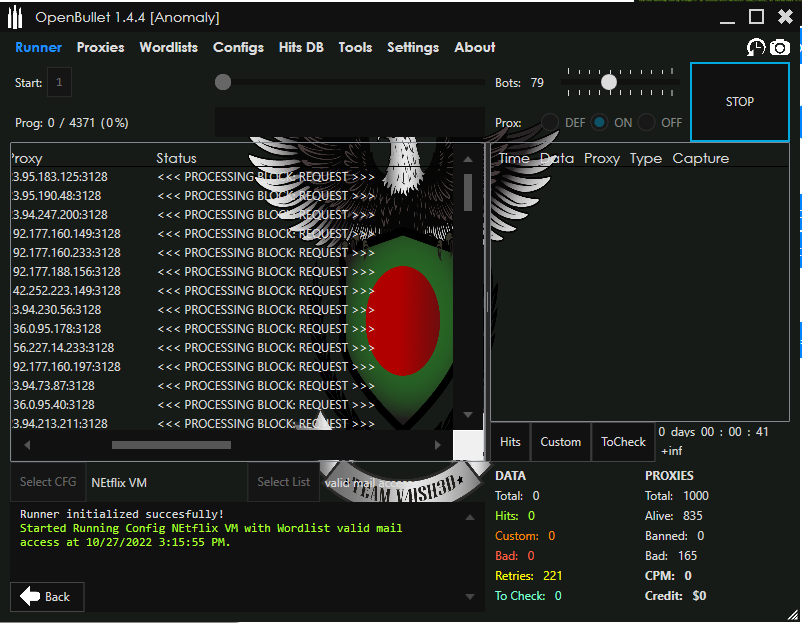This screenshot has height=624, width=802.
Task: Click the "Banned: 0" proxy statistic
Action: [675, 536]
